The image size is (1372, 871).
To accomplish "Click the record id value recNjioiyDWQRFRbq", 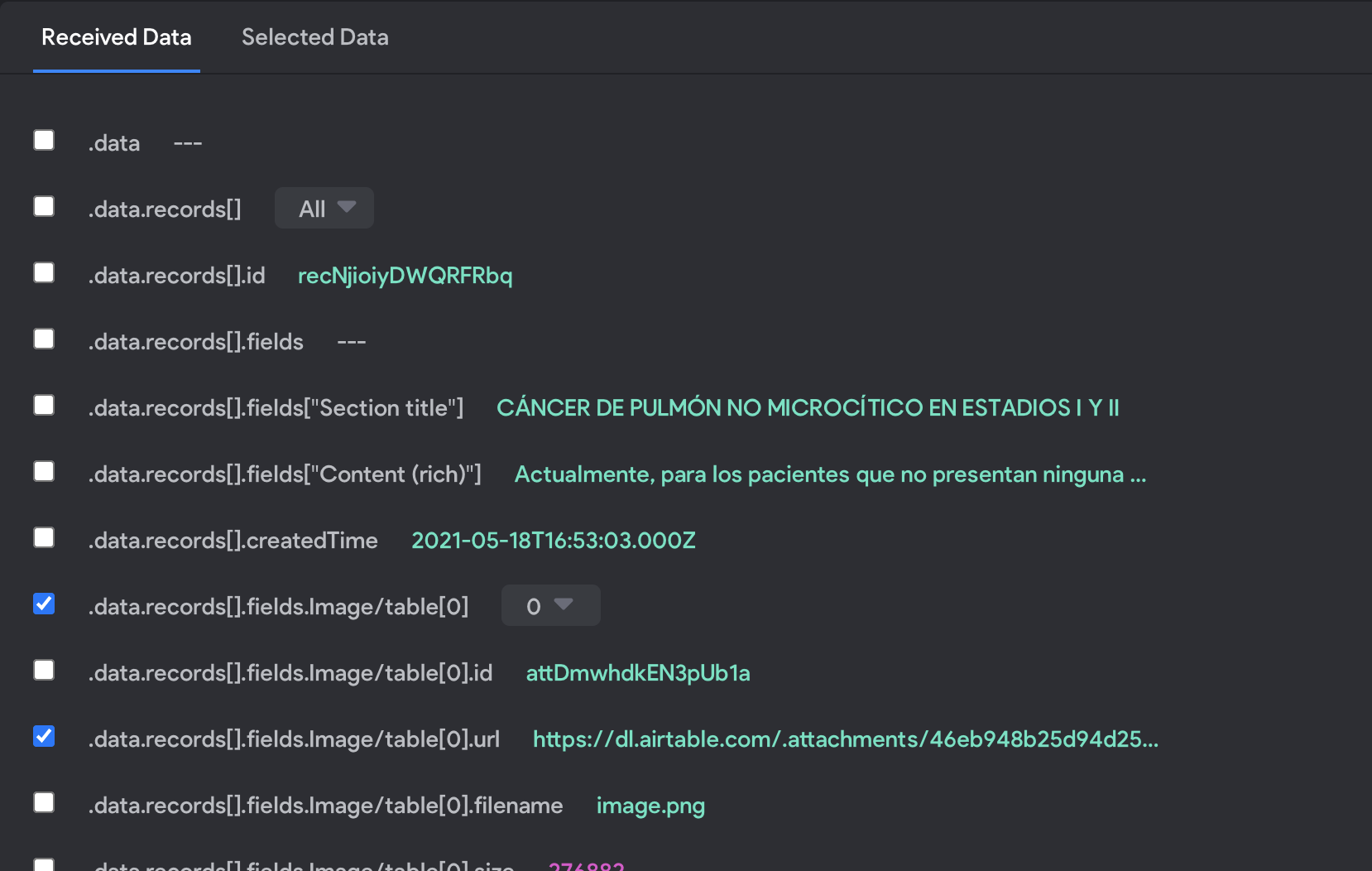I will (405, 276).
